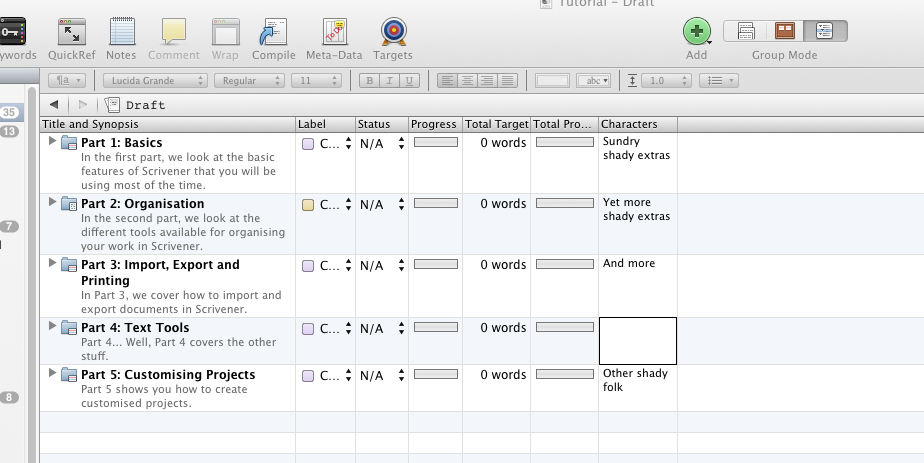The width and height of the screenshot is (924, 463).
Task: Navigate back with the left arrow
Action: (x=54, y=105)
